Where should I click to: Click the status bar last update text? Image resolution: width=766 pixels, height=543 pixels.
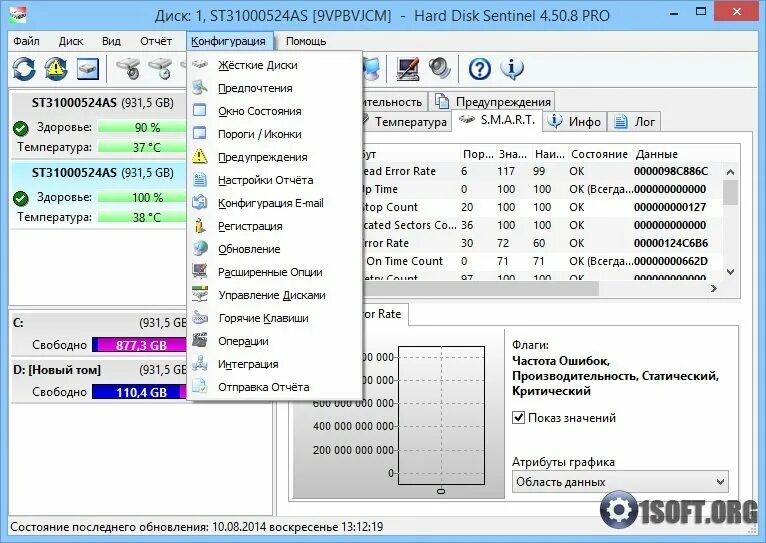tap(196, 527)
